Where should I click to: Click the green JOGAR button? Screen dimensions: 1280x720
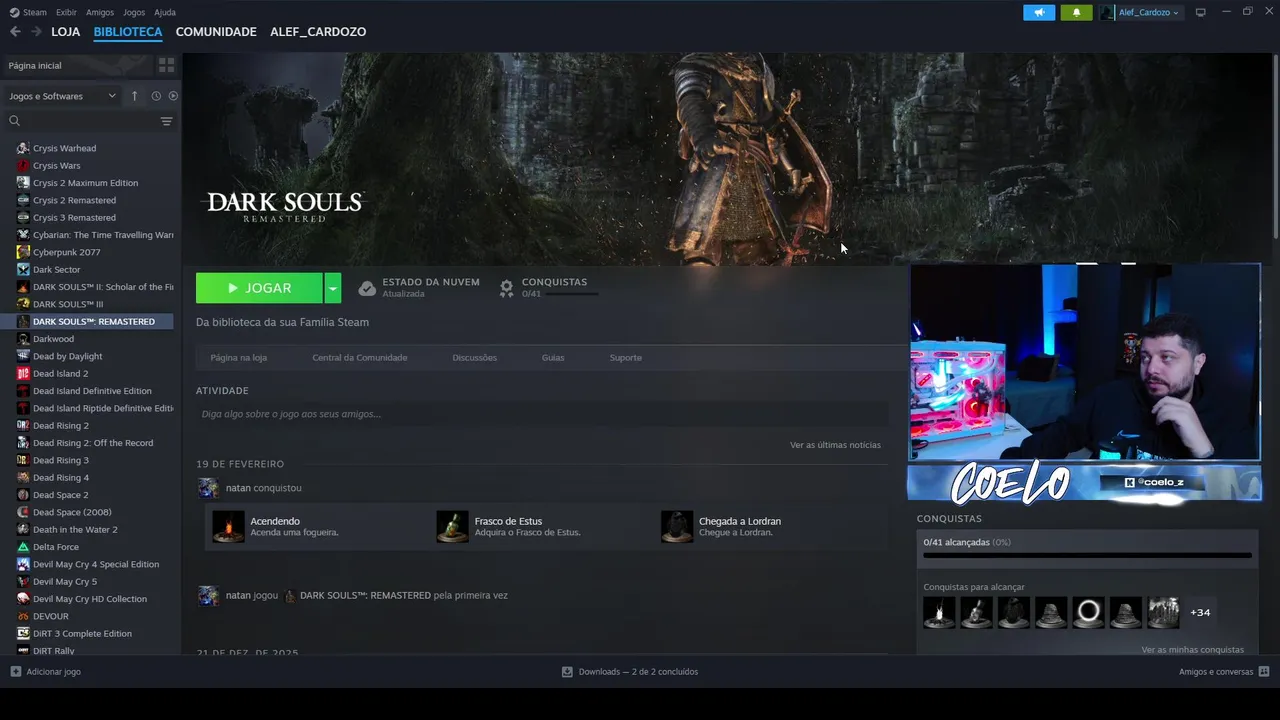[259, 288]
